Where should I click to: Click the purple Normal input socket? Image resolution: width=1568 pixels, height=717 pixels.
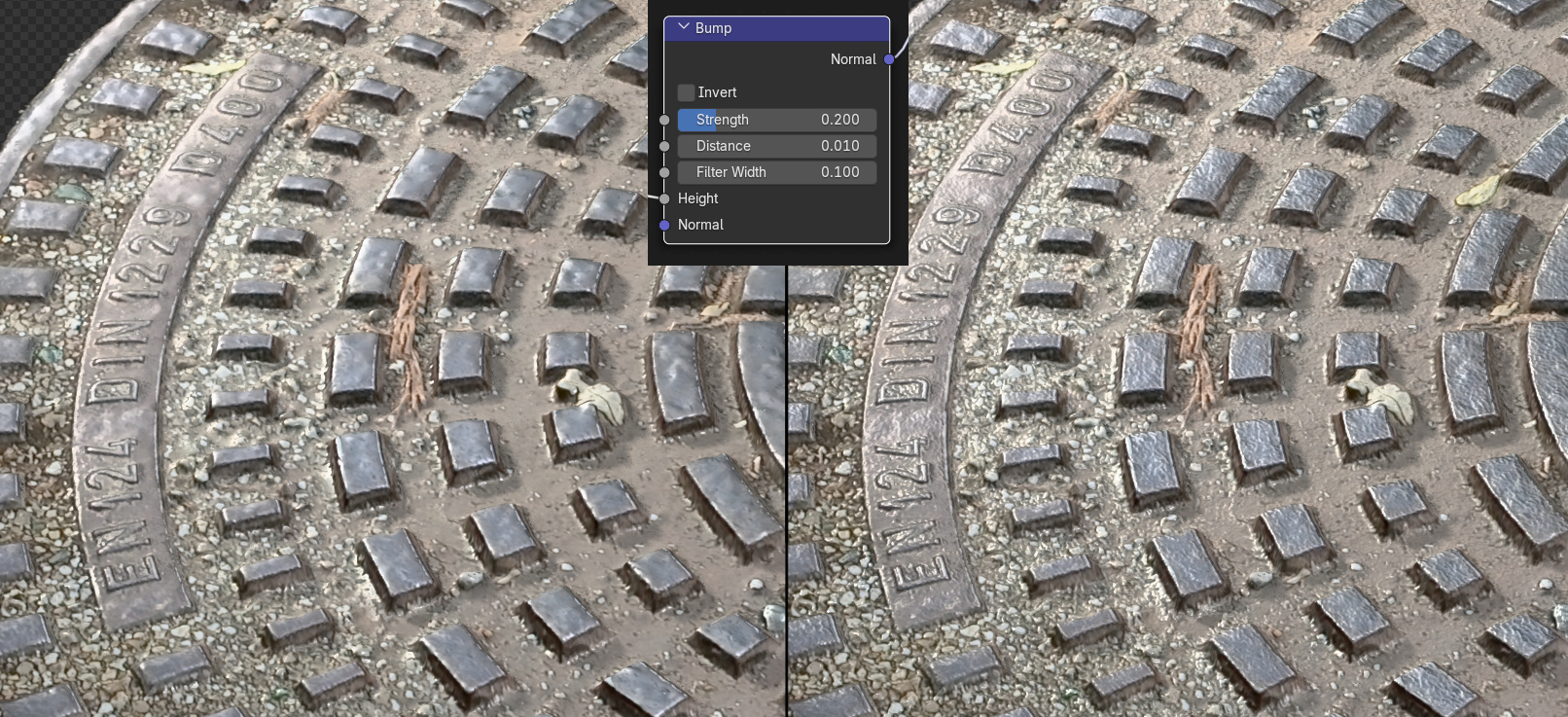pos(664,225)
